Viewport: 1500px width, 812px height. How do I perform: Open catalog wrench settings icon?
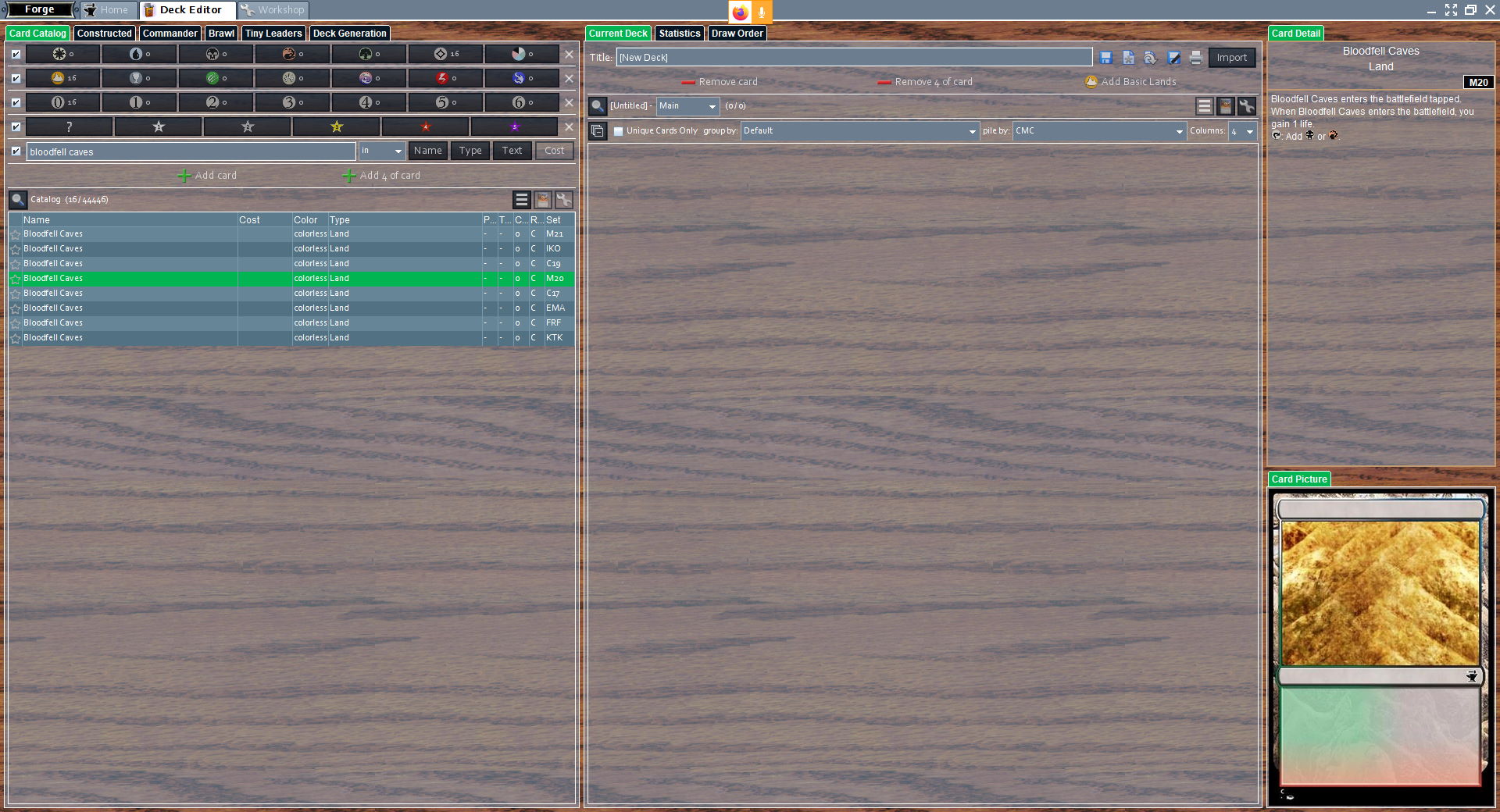[x=564, y=200]
